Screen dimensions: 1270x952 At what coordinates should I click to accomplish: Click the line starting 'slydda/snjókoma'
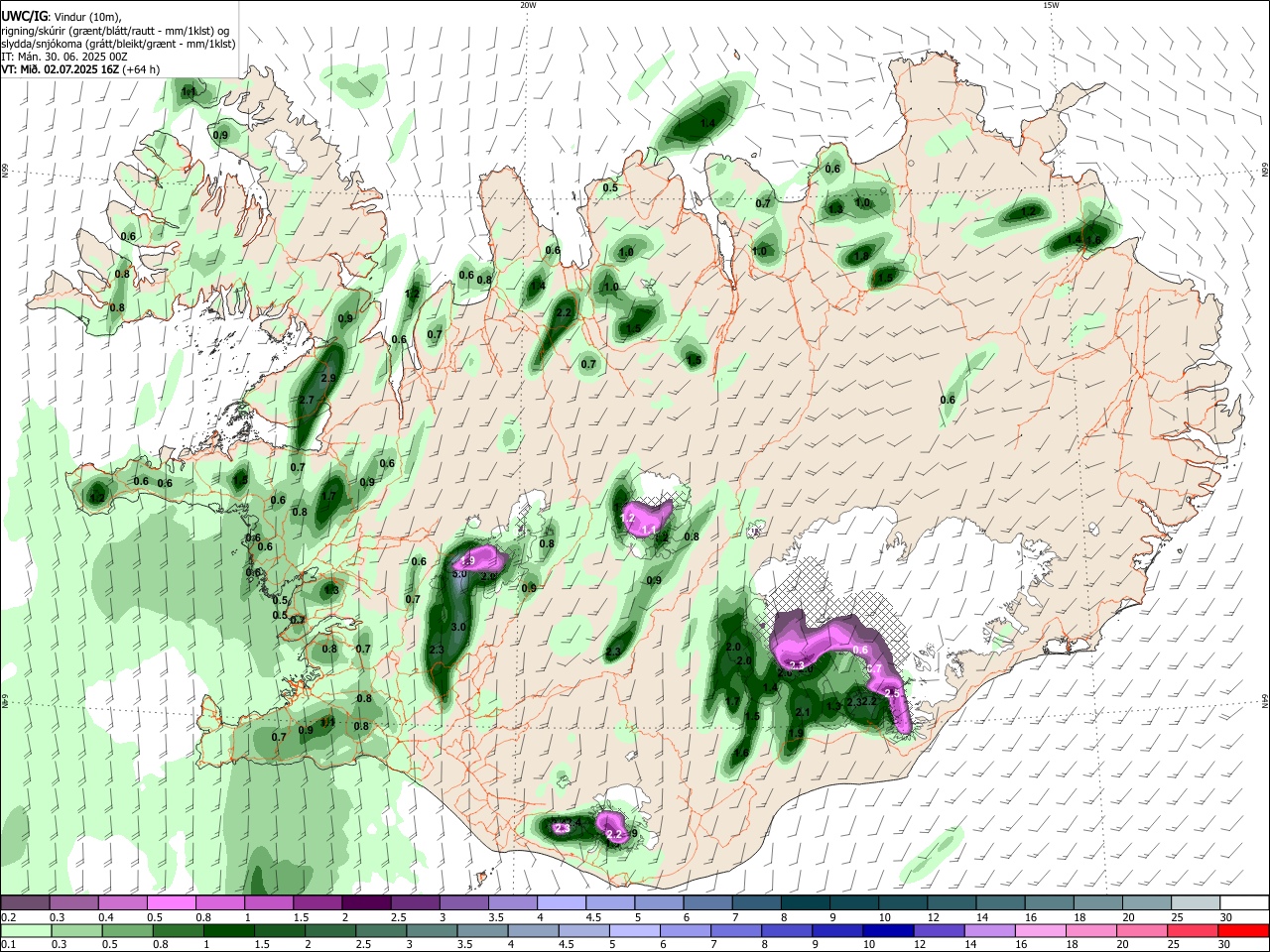tap(118, 44)
